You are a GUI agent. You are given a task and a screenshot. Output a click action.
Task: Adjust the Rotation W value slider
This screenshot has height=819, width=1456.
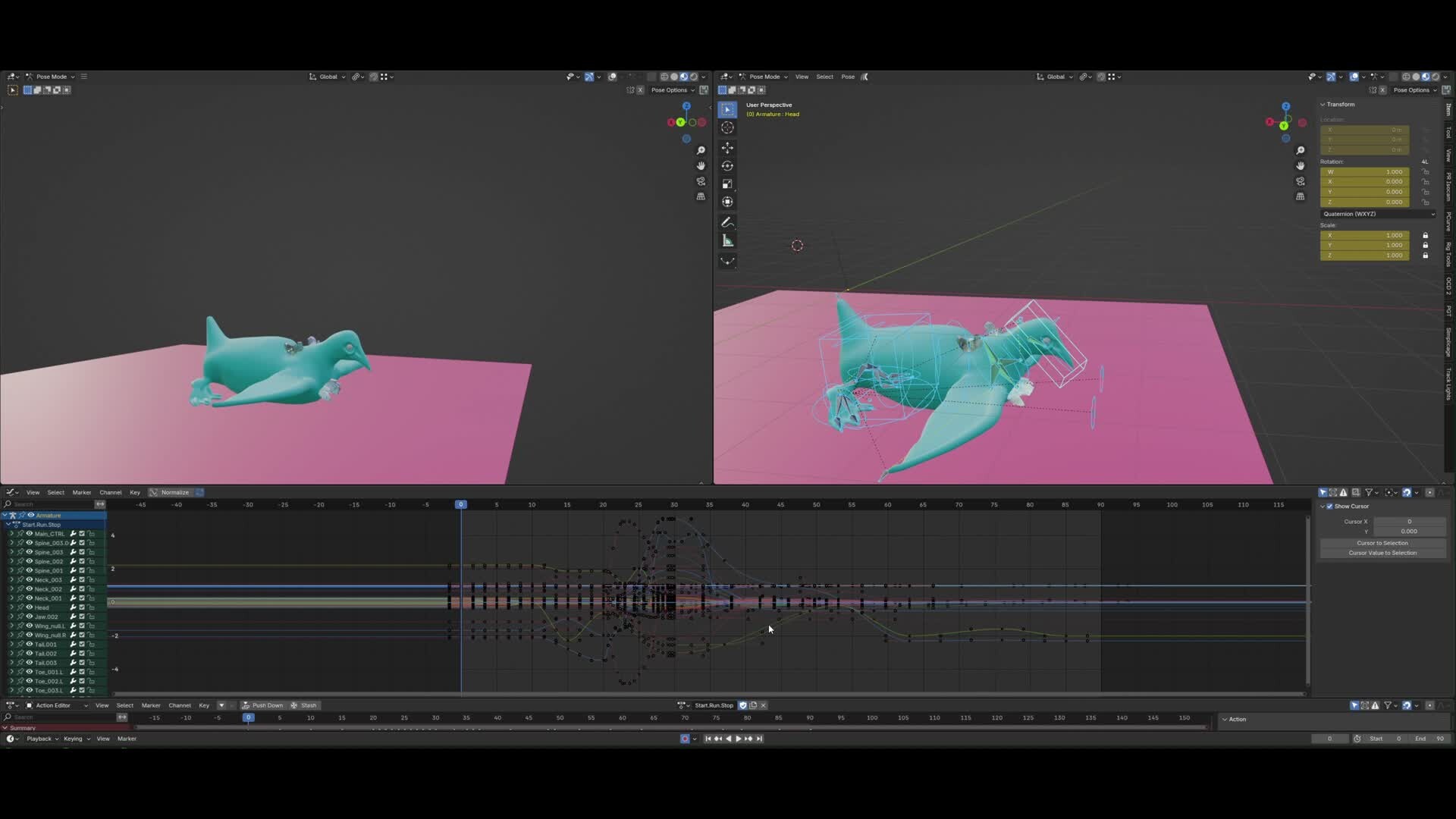(x=1363, y=171)
